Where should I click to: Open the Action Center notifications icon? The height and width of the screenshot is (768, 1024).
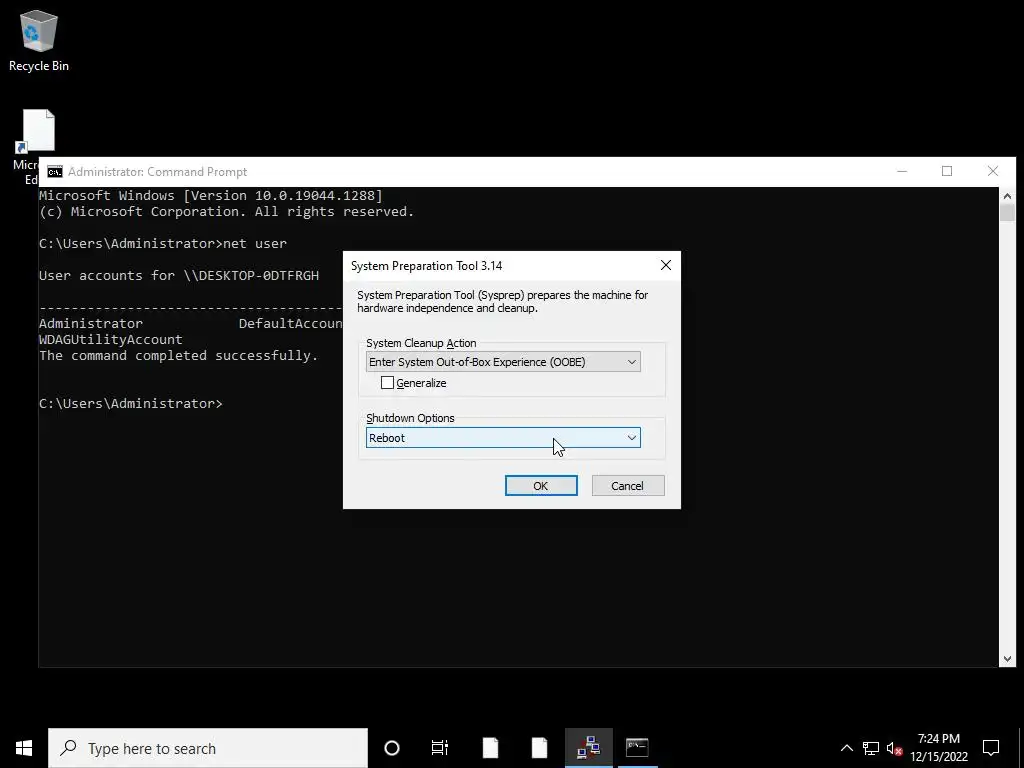point(991,748)
